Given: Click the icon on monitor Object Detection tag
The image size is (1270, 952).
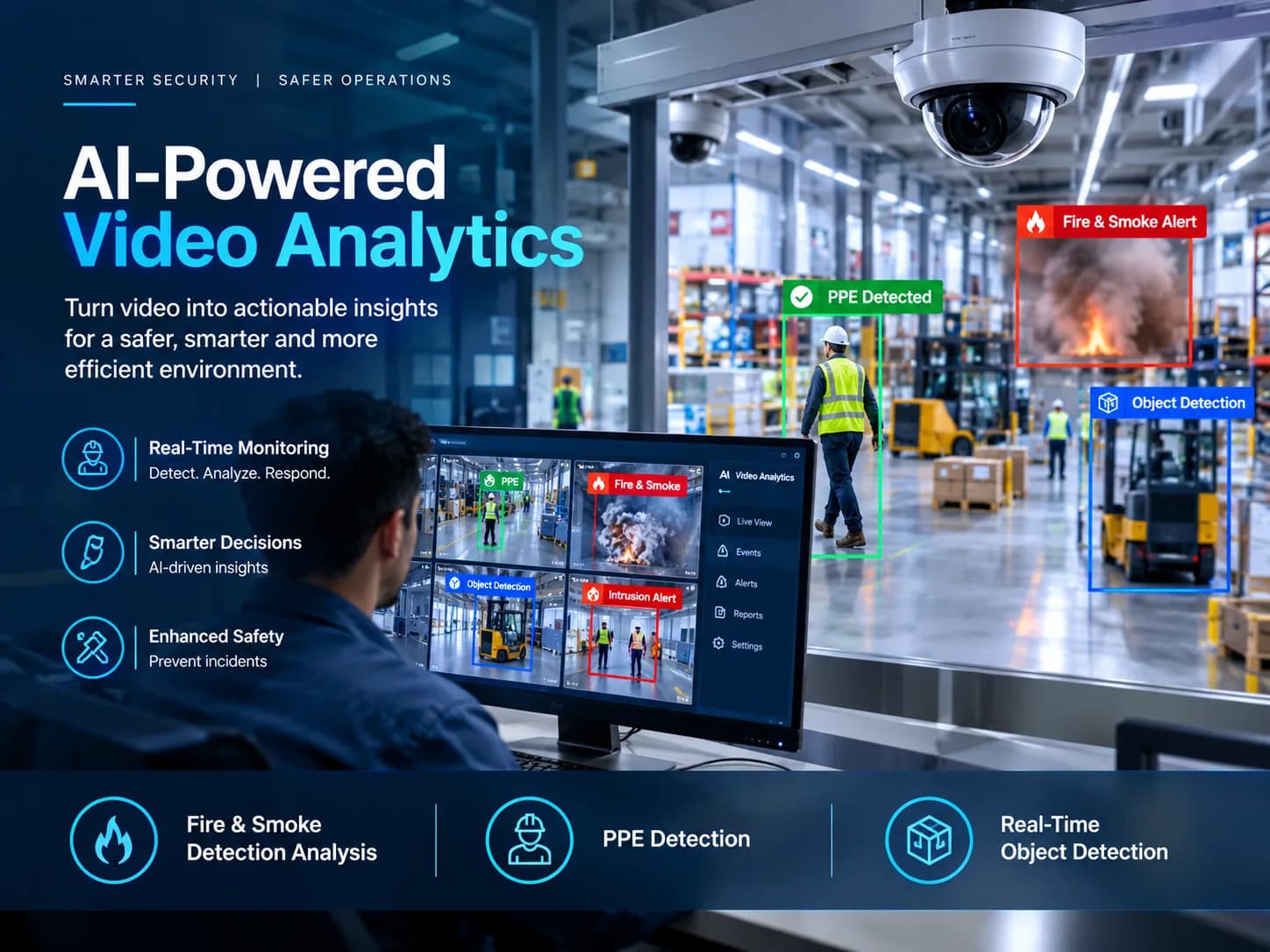Looking at the screenshot, I should click(x=454, y=583).
